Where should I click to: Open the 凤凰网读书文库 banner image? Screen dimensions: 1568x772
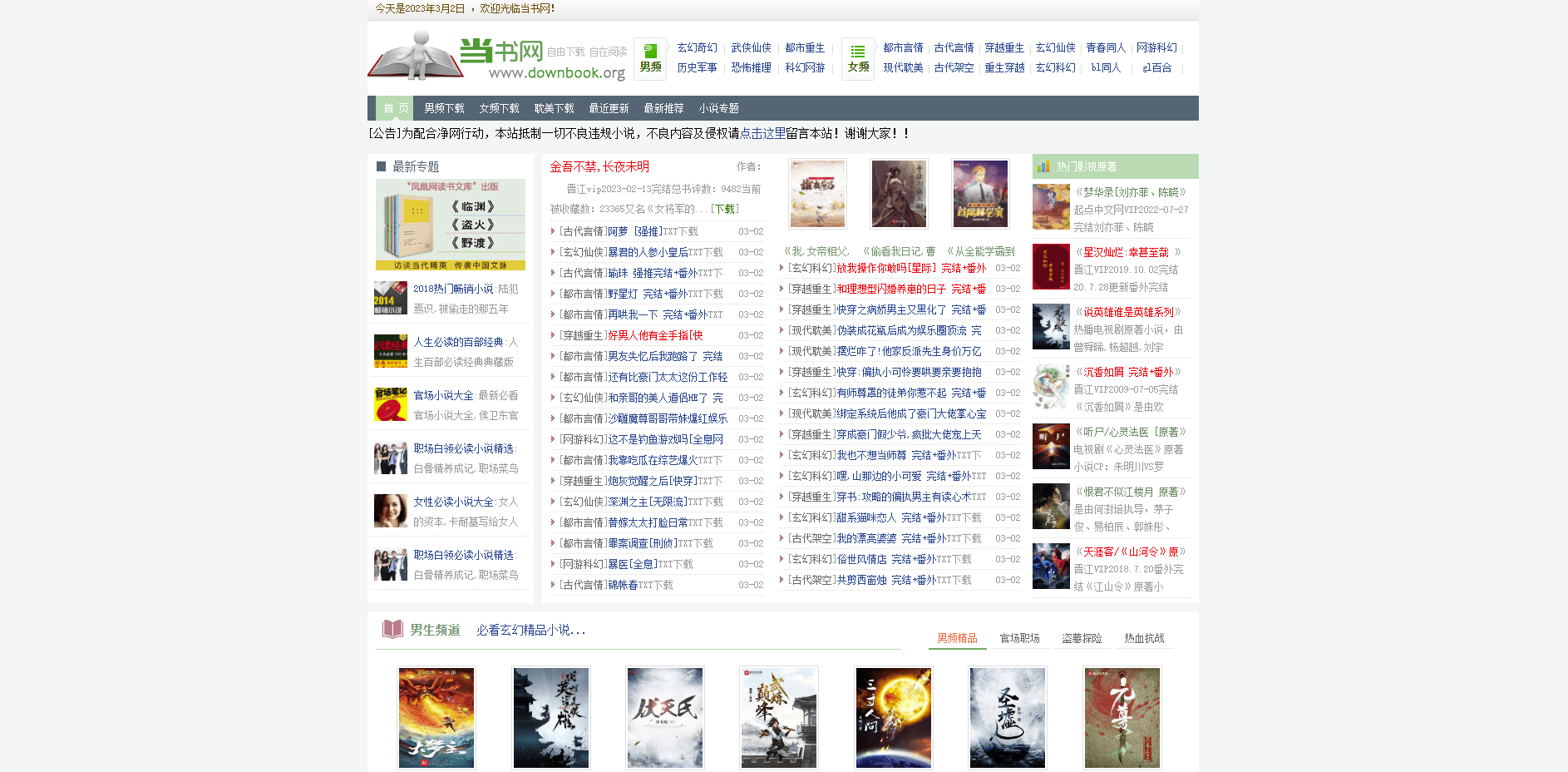[451, 225]
